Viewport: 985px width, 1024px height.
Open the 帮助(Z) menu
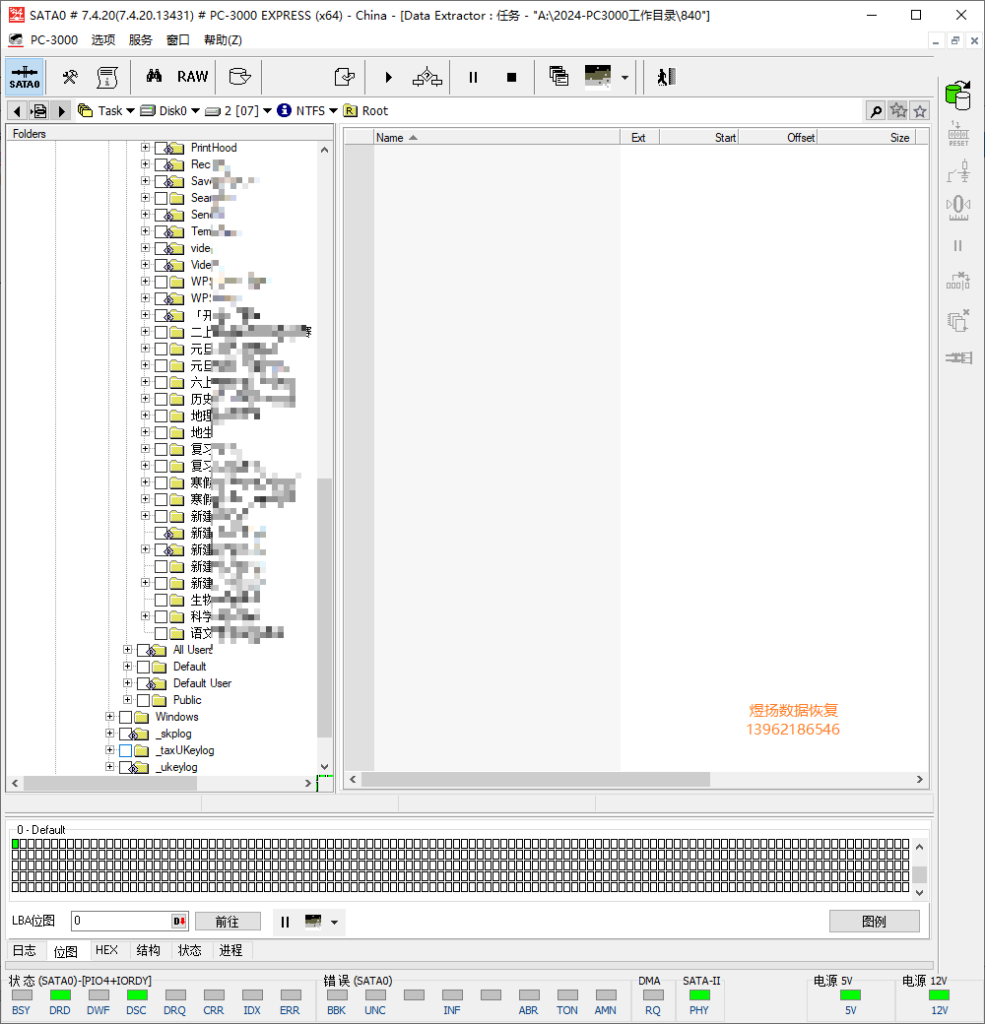pyautogui.click(x=223, y=40)
